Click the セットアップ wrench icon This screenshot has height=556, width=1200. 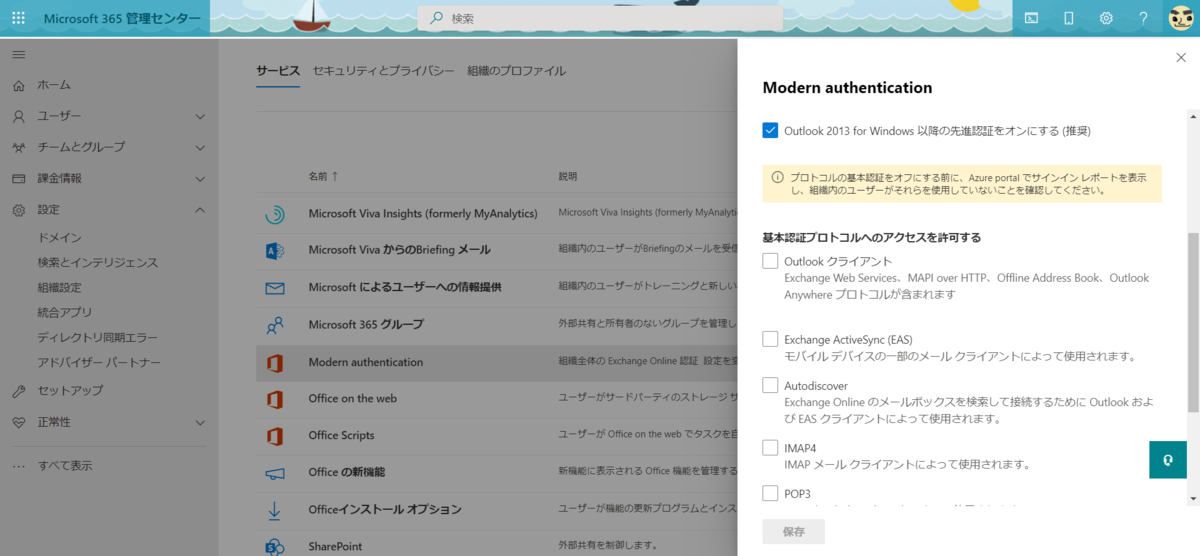19,390
